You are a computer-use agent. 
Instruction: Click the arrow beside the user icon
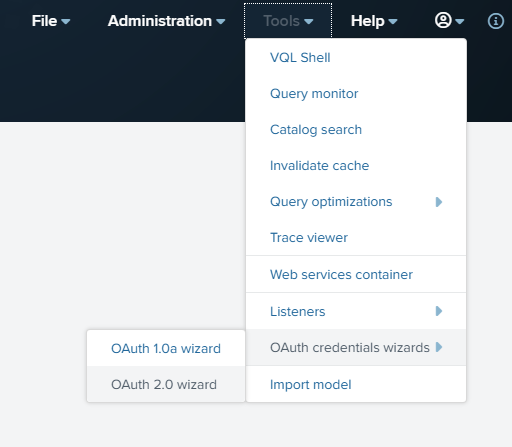(x=460, y=22)
